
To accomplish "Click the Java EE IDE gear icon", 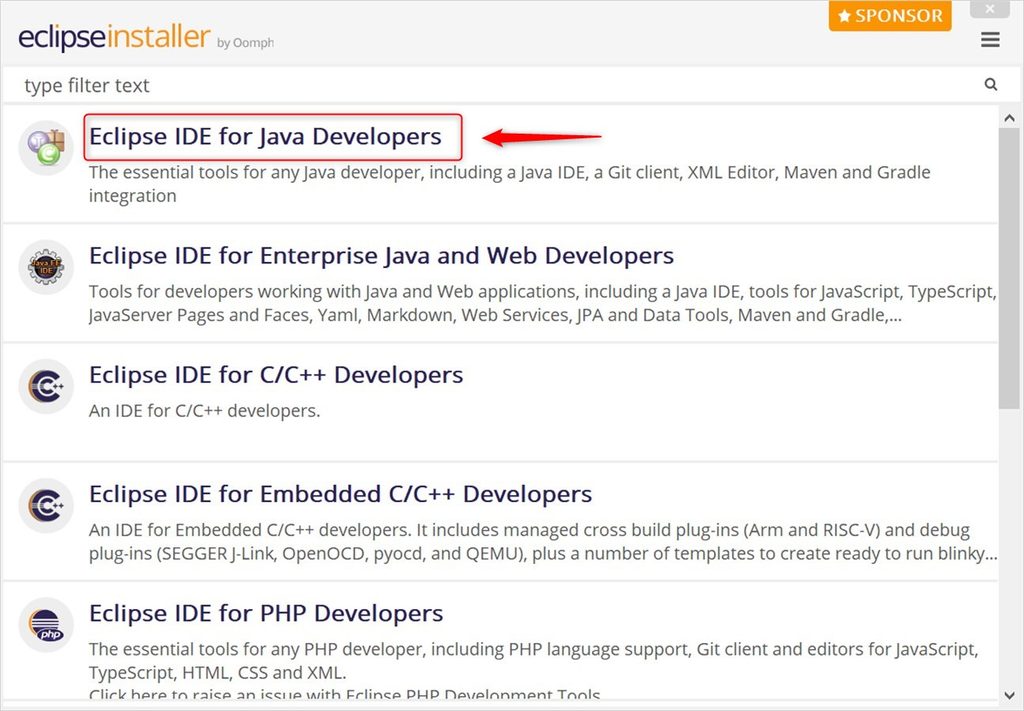I will [46, 267].
